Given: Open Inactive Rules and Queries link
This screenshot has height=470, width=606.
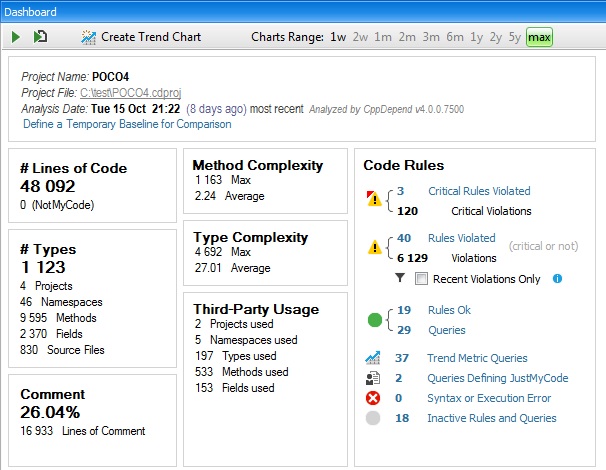Looking at the screenshot, I should 491,418.
